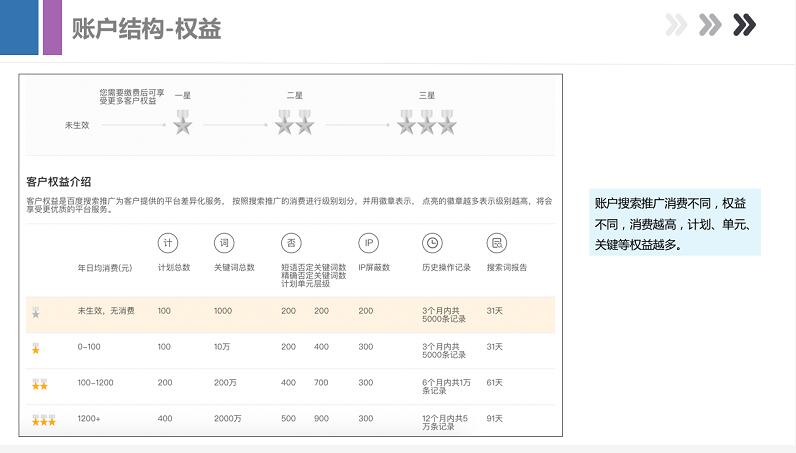This screenshot has height=453, width=796.
Task: Click the gold three-star badge in 1200+ row
Action: coord(42,420)
